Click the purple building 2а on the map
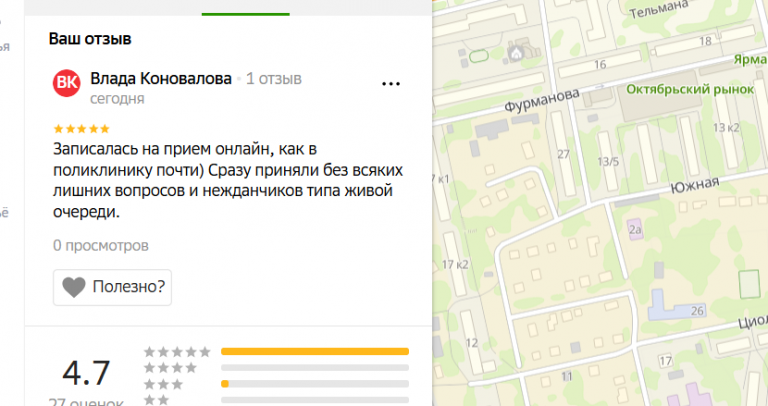Screen dimensions: 768x406 coord(635,229)
